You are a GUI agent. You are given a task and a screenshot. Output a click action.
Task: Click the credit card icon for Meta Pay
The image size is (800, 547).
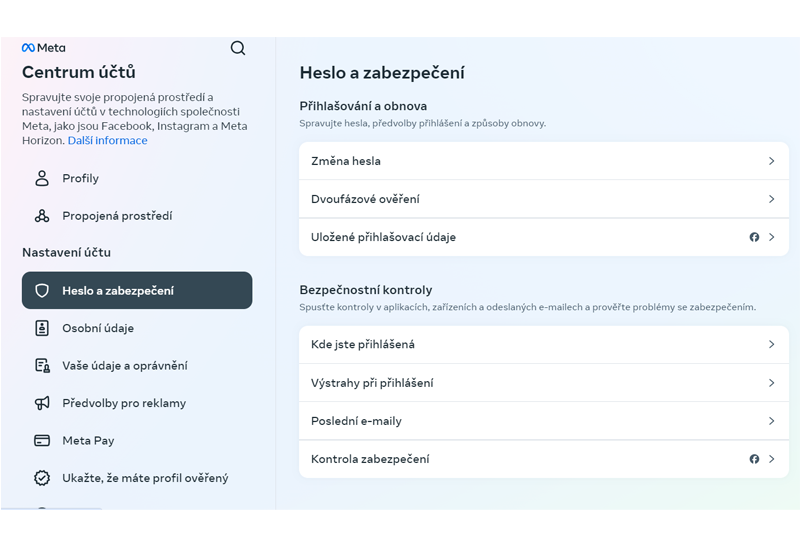42,440
